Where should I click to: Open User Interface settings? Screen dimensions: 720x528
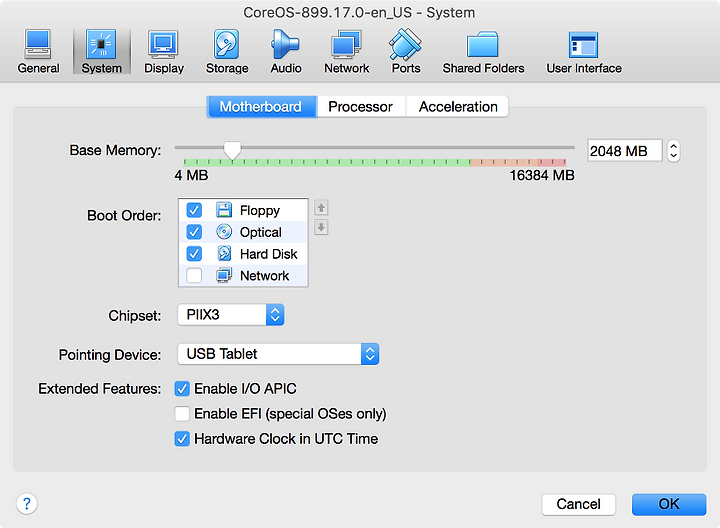tap(584, 51)
